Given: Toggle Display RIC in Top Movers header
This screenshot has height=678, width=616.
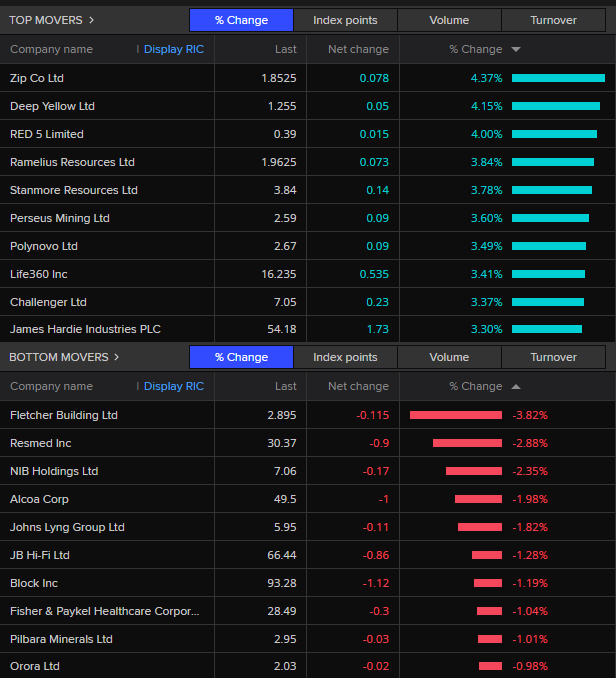Looking at the screenshot, I should point(173,49).
